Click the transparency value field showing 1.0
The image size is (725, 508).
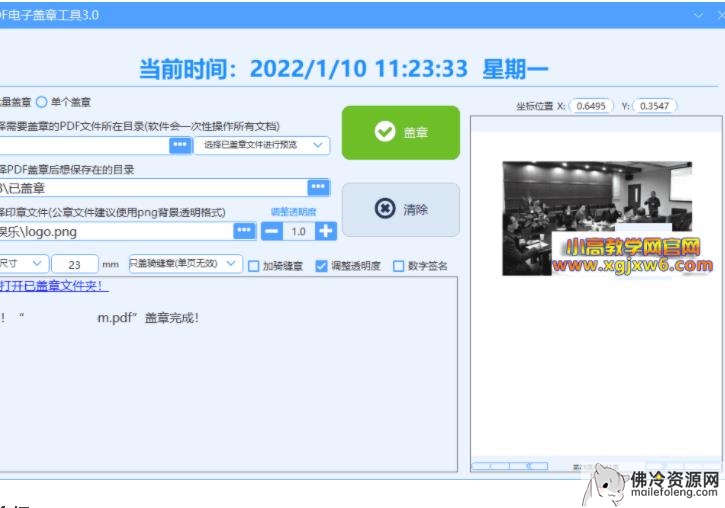pyautogui.click(x=298, y=231)
